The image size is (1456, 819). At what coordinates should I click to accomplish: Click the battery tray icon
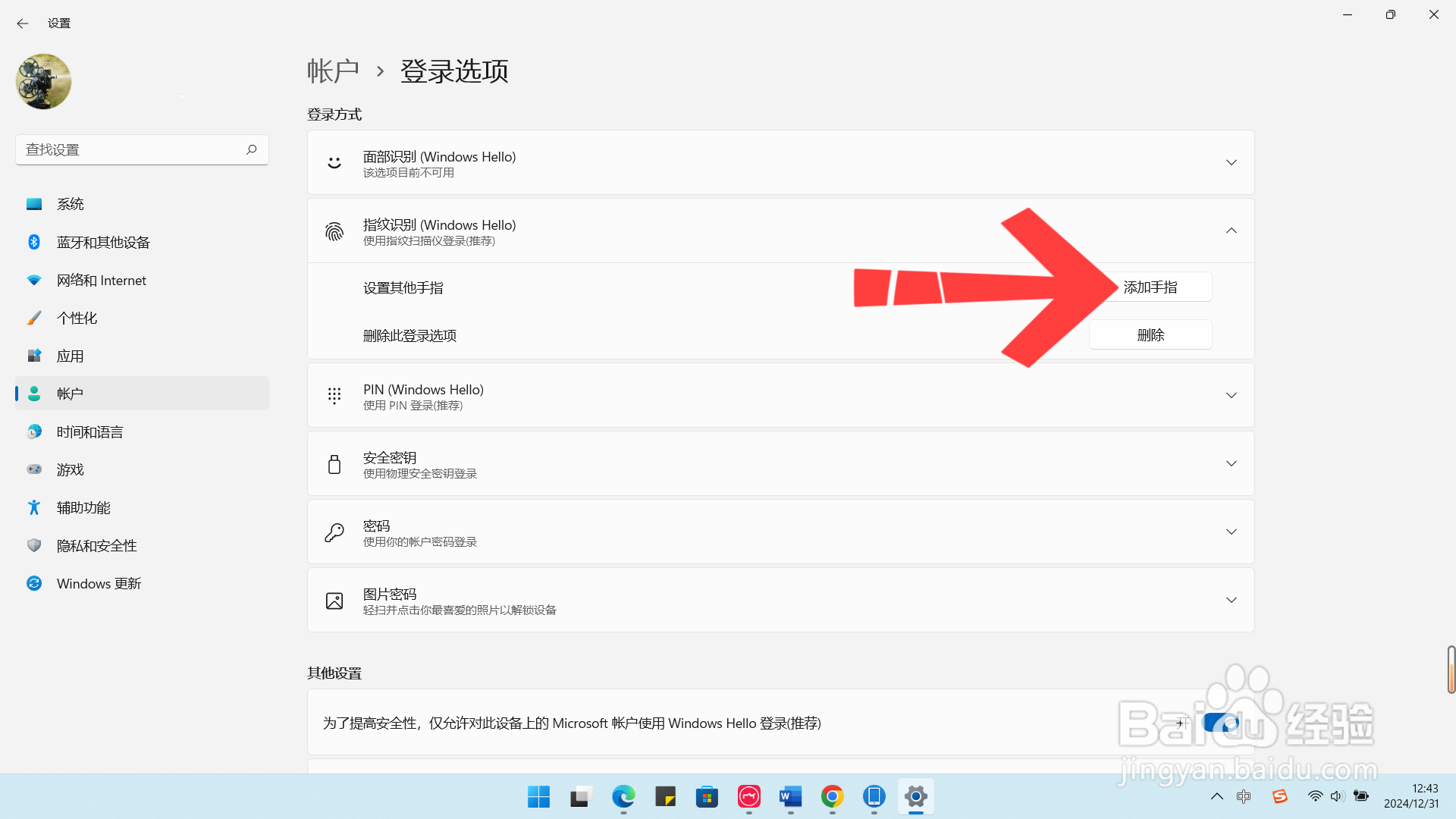1361,796
